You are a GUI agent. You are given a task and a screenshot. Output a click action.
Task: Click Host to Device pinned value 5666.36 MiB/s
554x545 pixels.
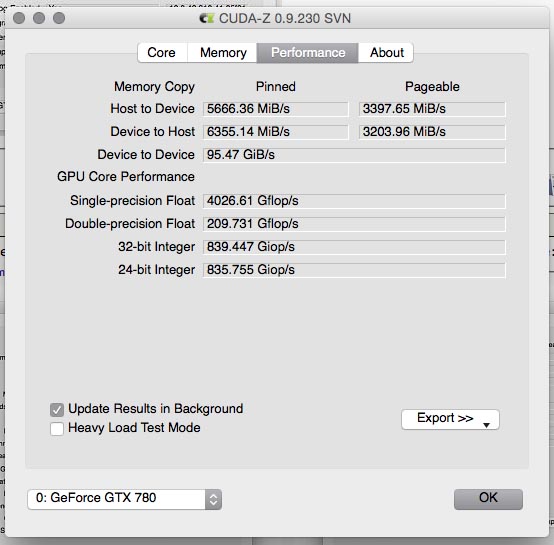pos(276,109)
